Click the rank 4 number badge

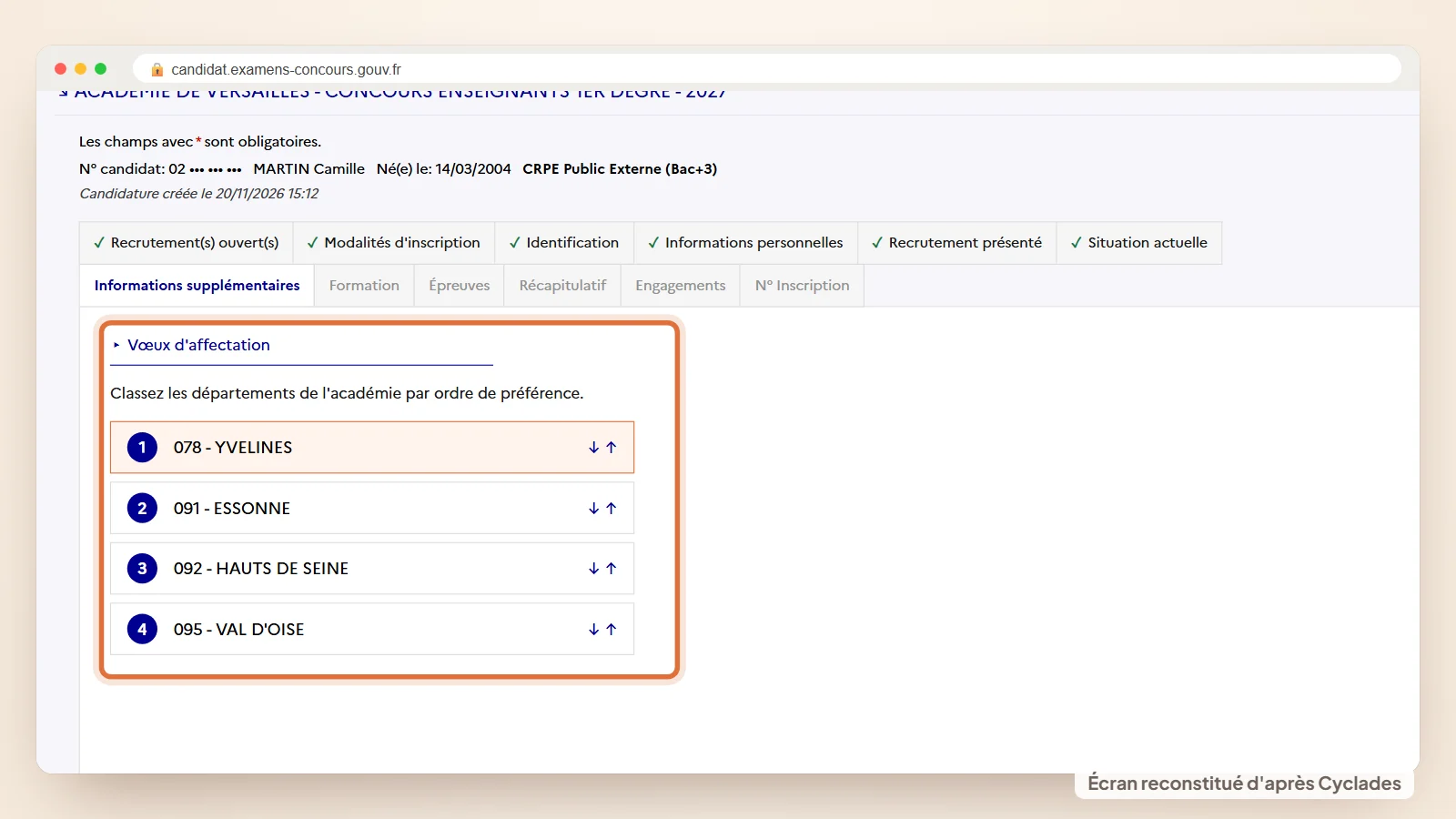click(142, 630)
